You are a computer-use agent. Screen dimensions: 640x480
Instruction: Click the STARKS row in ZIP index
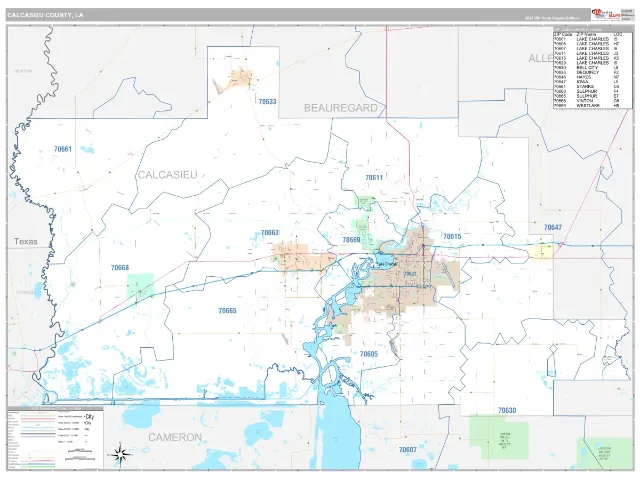(x=587, y=87)
